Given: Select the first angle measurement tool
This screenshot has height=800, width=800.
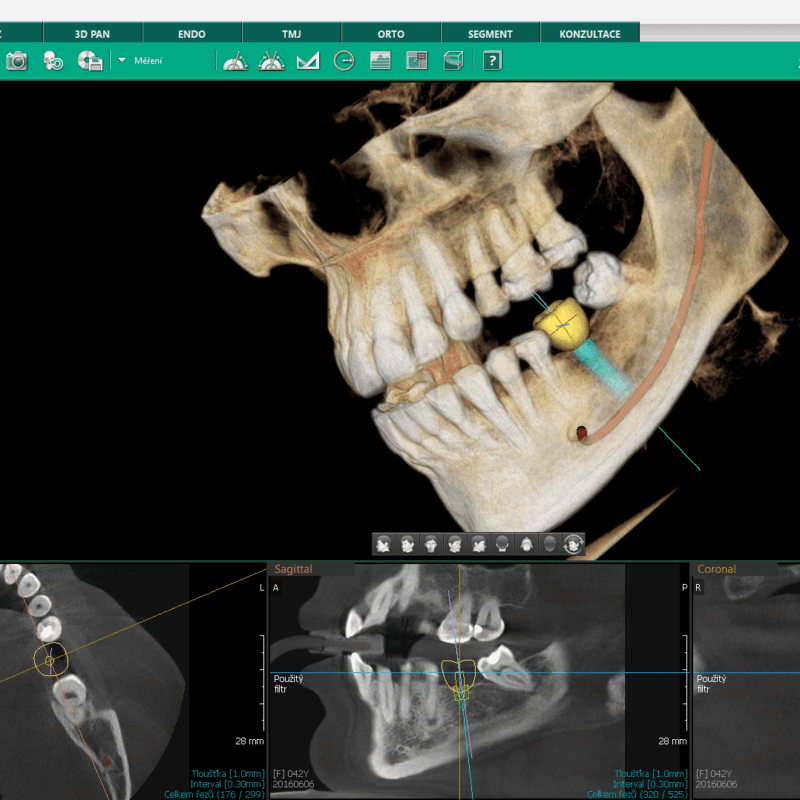Looking at the screenshot, I should [234, 61].
